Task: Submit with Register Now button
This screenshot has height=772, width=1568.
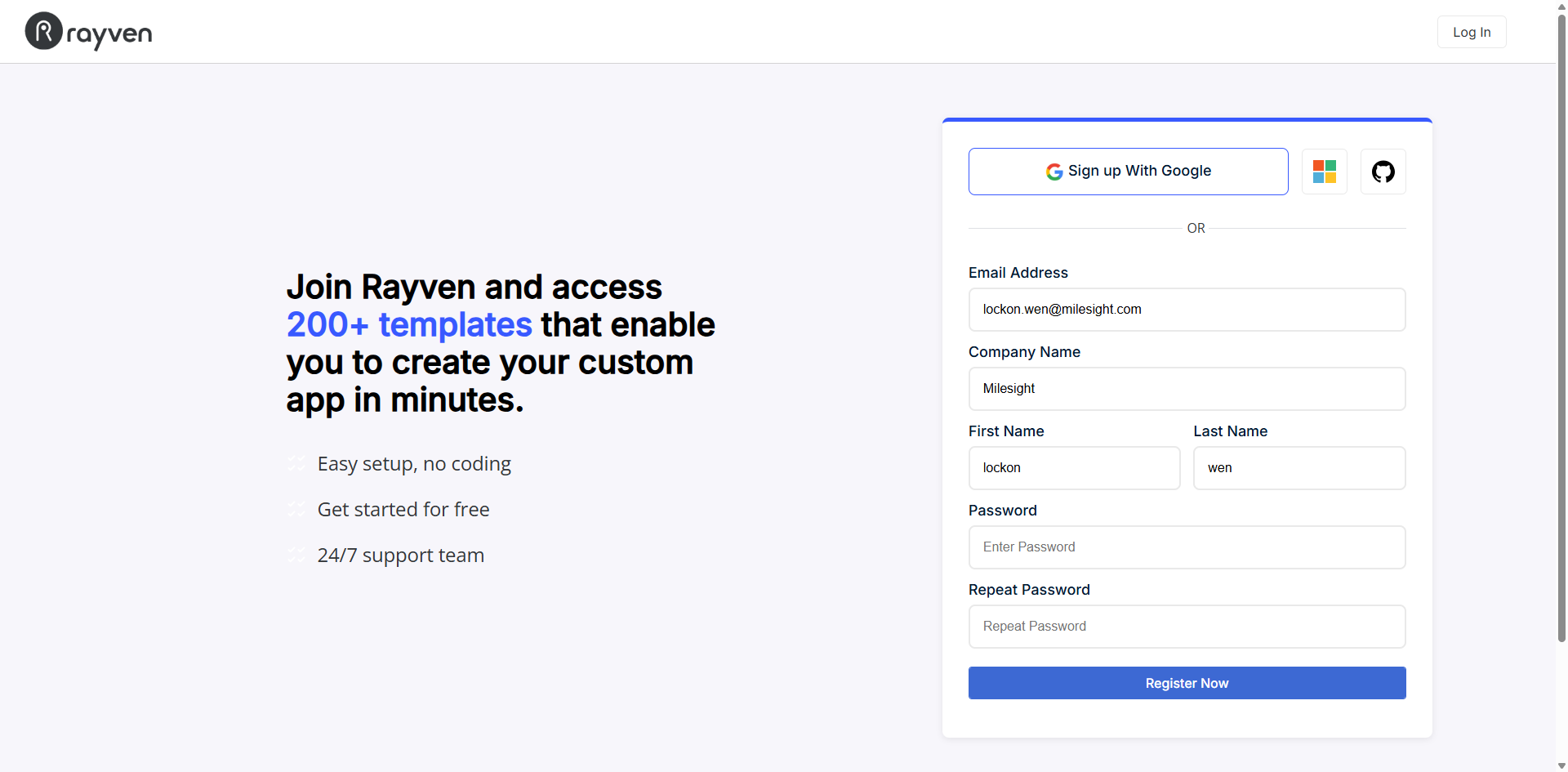Action: coord(1187,683)
